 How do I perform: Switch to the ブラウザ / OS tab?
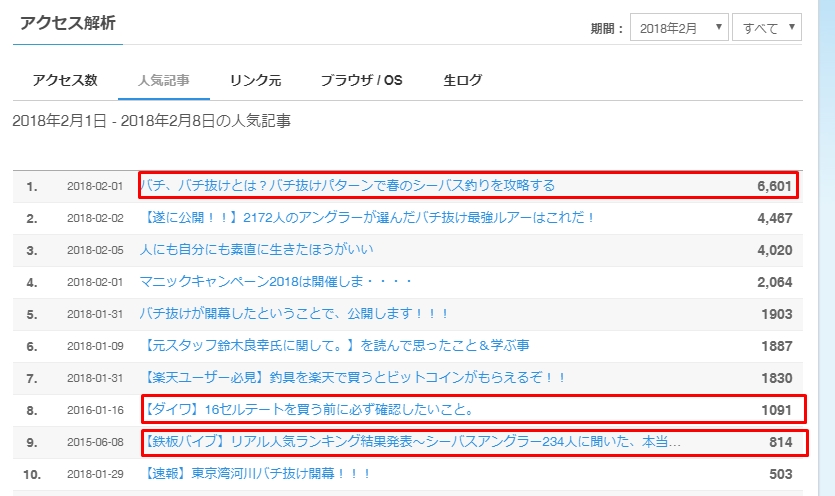pyautogui.click(x=362, y=80)
